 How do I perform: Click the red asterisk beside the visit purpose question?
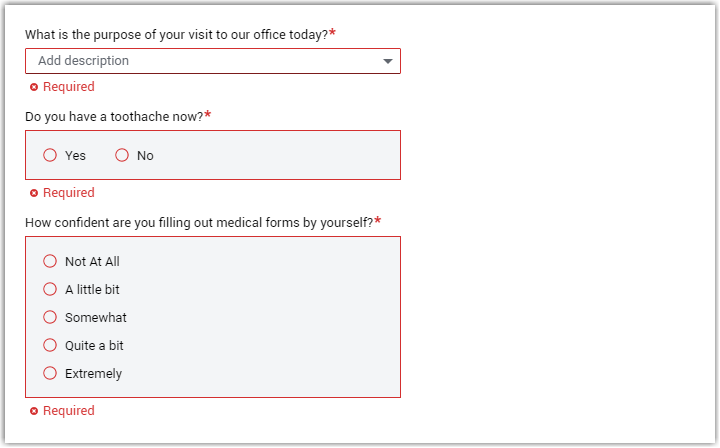click(x=332, y=34)
